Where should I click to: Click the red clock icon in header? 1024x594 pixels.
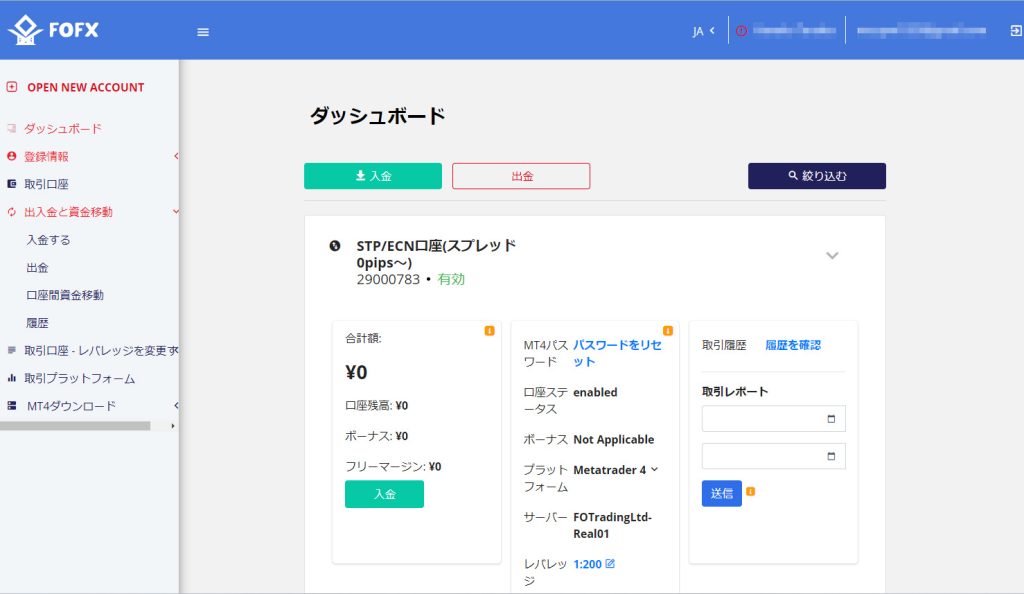pyautogui.click(x=741, y=31)
